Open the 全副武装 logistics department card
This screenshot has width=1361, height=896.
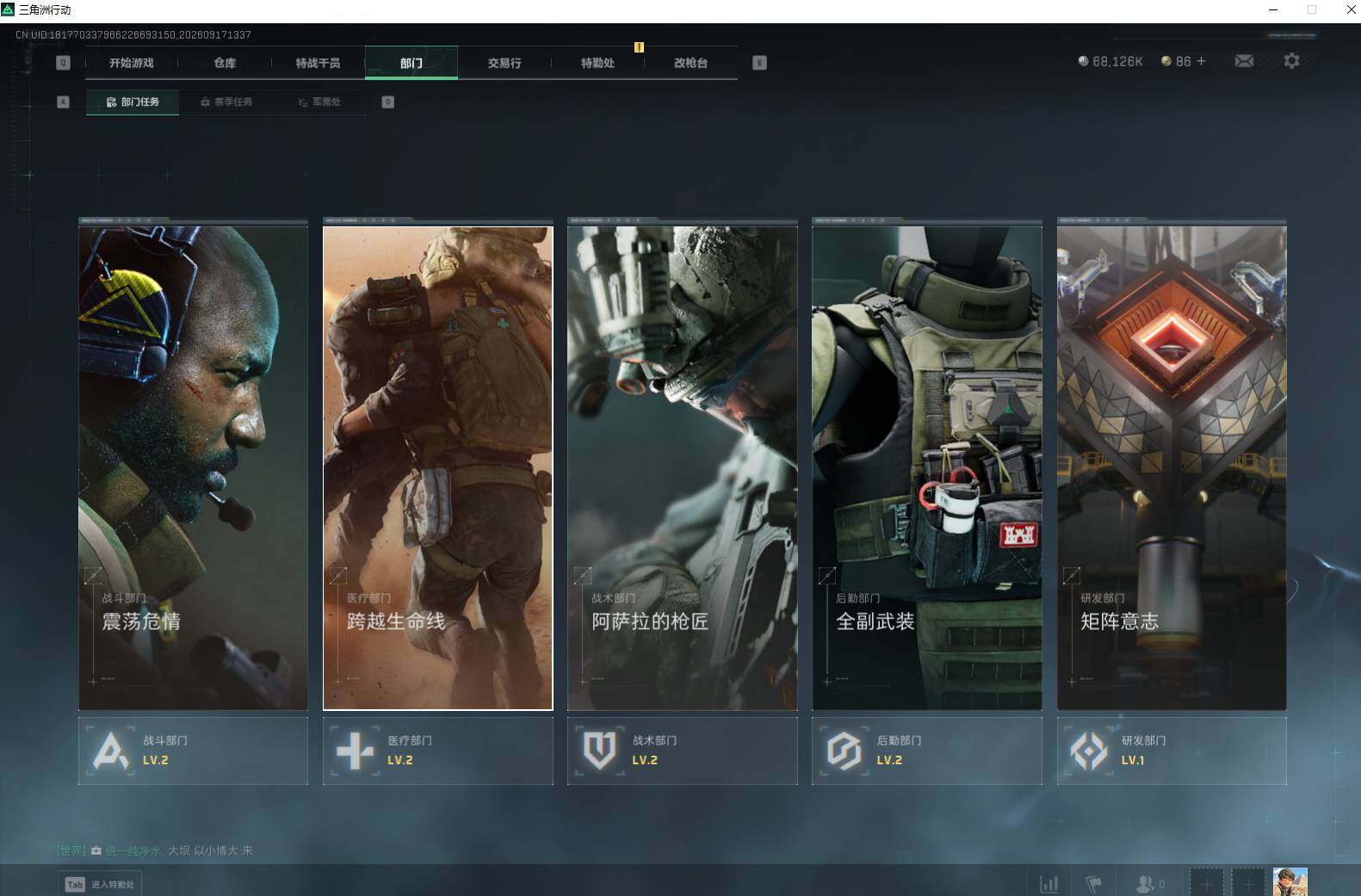pos(926,468)
